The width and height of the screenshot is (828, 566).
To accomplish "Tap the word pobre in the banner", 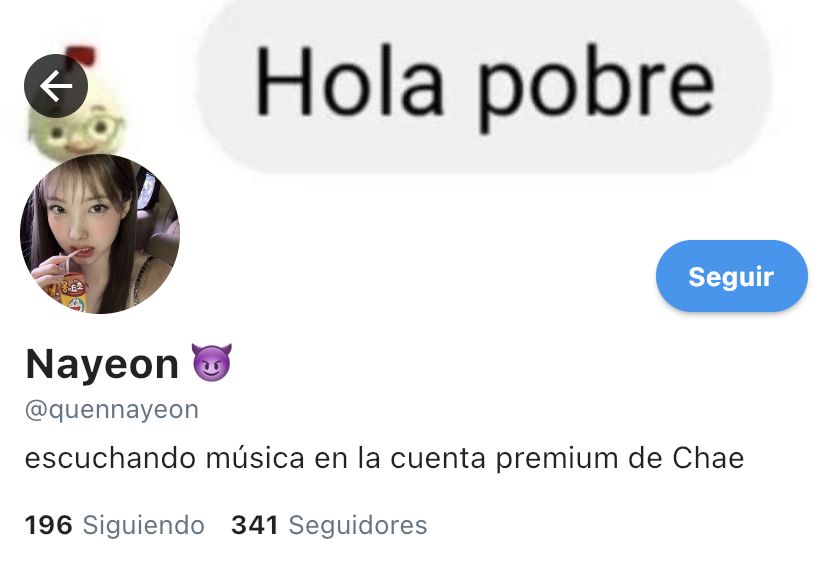I will 596,87.
